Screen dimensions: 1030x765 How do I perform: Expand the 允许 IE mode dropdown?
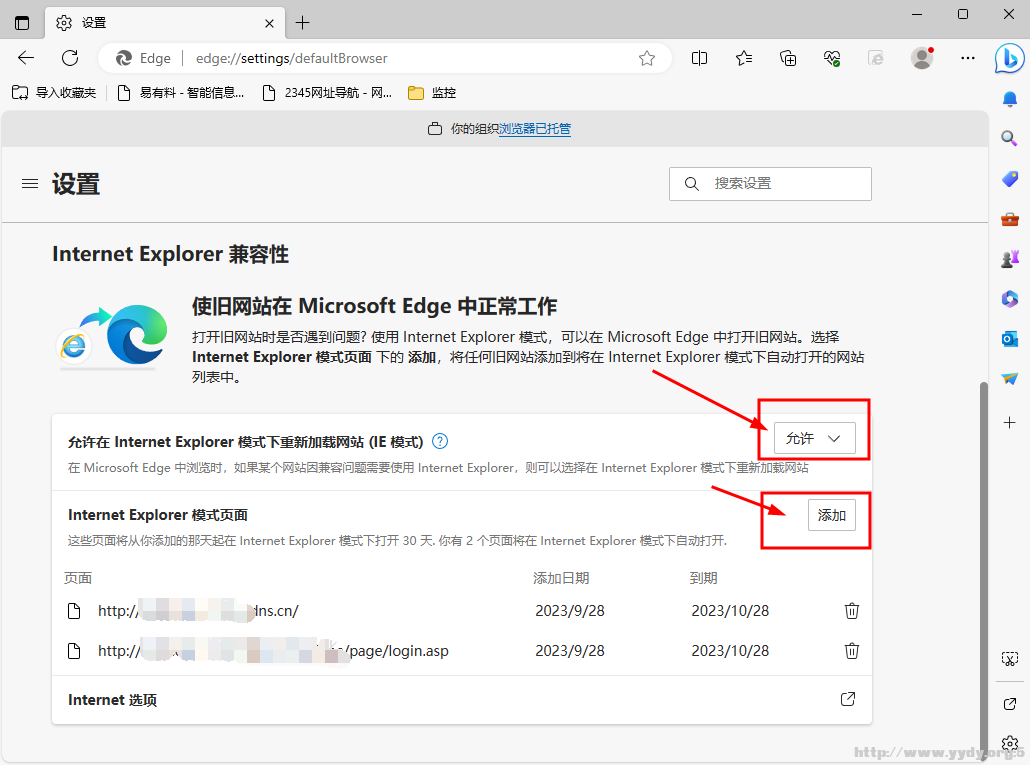click(x=815, y=438)
